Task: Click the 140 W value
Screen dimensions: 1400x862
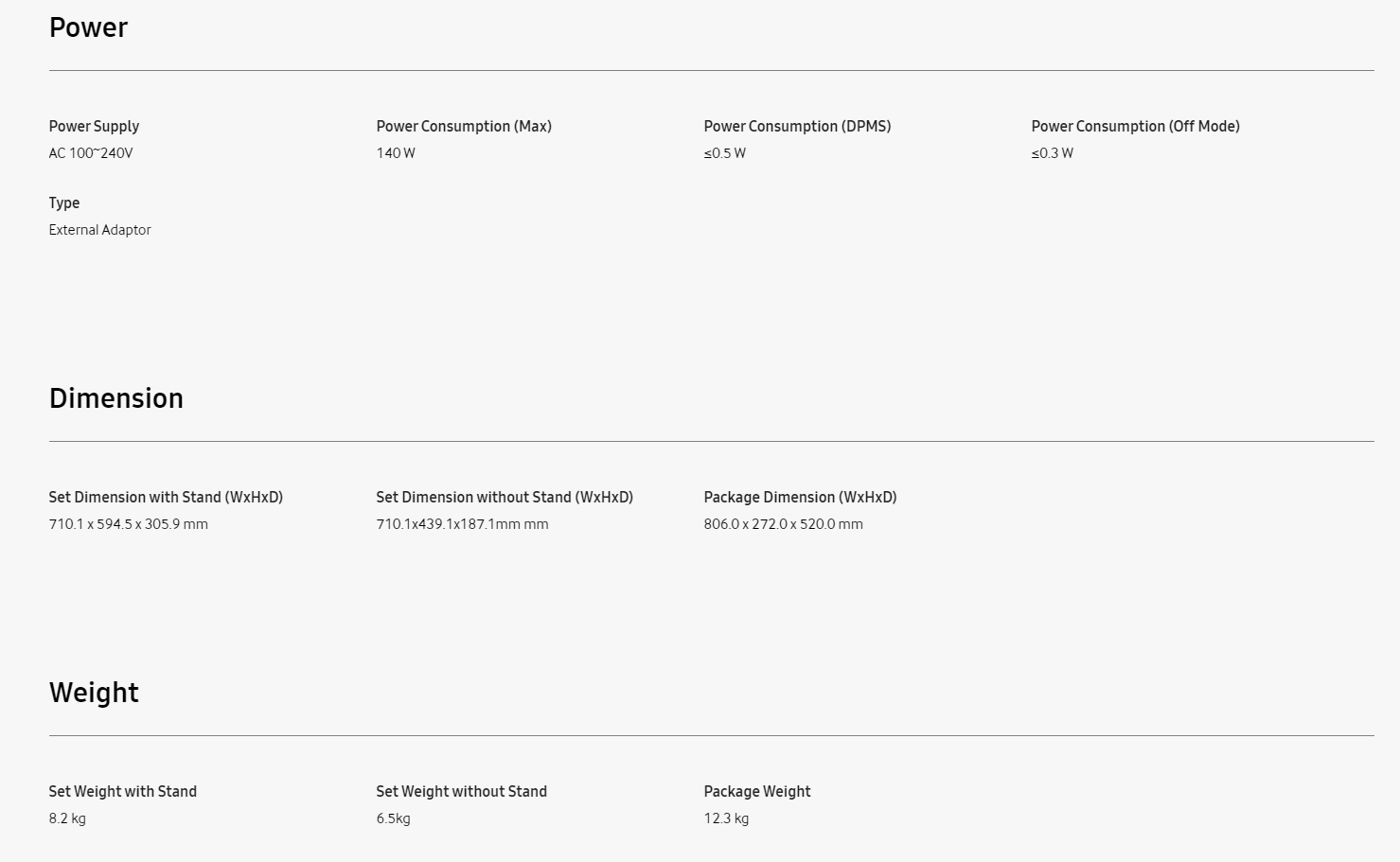Action: click(396, 153)
